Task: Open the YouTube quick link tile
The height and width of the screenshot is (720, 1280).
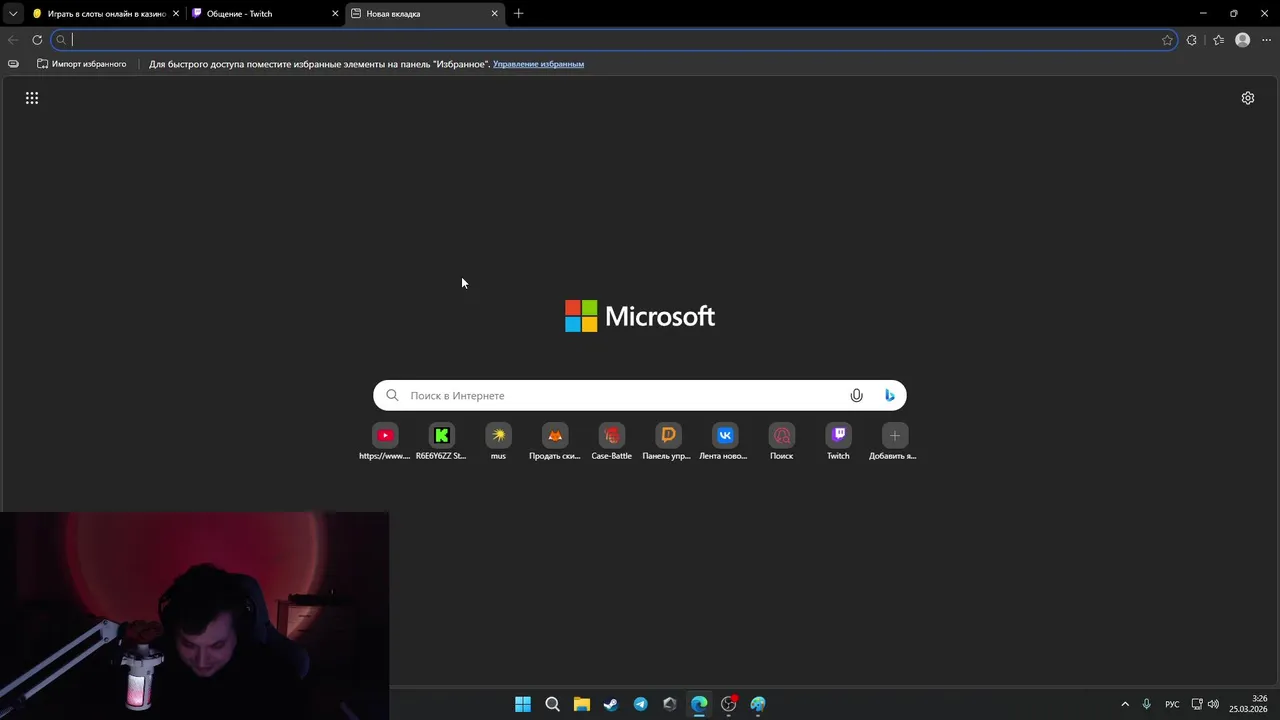Action: coord(385,441)
